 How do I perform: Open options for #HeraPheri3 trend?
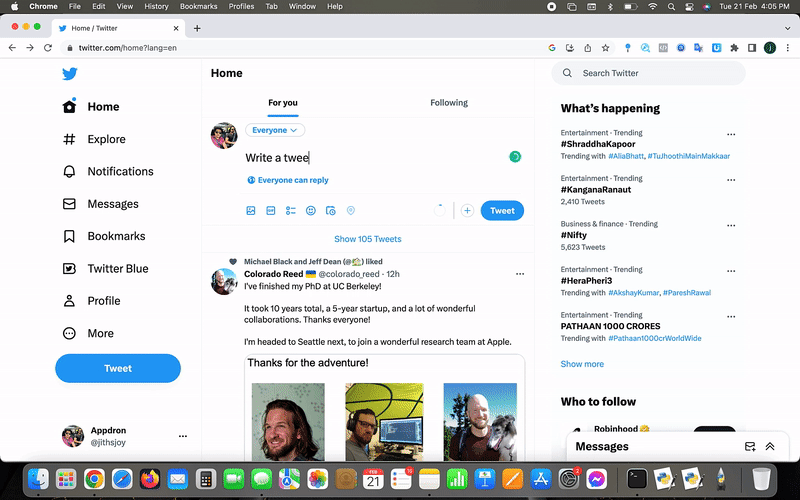click(731, 271)
